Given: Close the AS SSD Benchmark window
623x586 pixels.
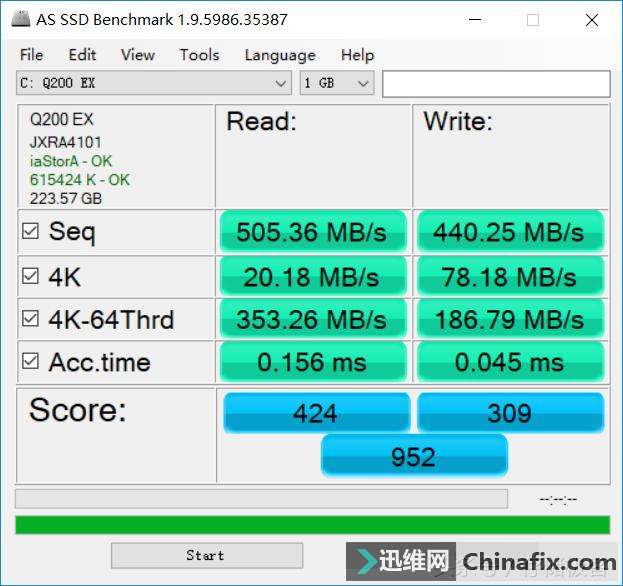Looking at the screenshot, I should pyautogui.click(x=592, y=19).
